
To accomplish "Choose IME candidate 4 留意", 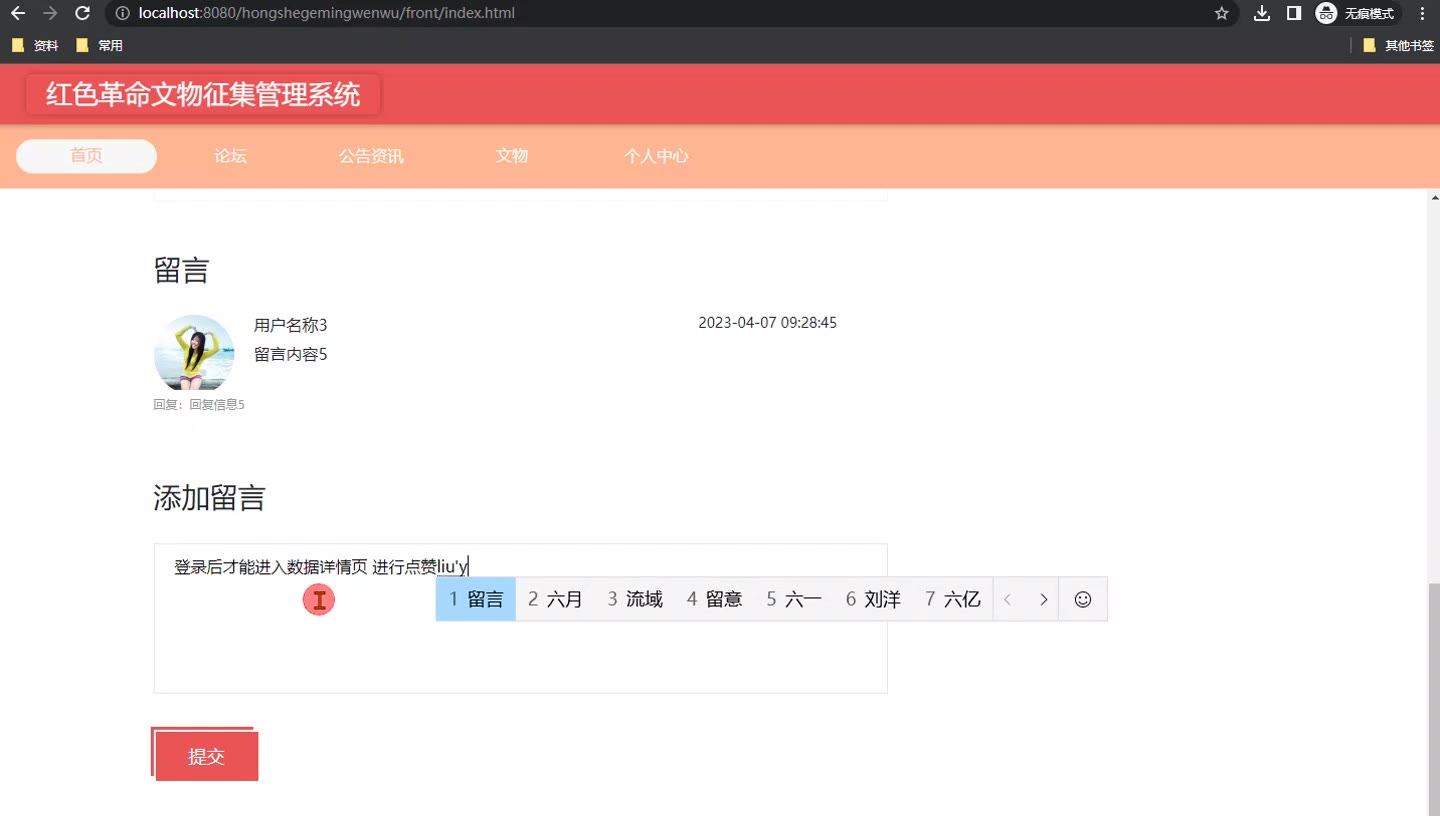I will coord(714,600).
